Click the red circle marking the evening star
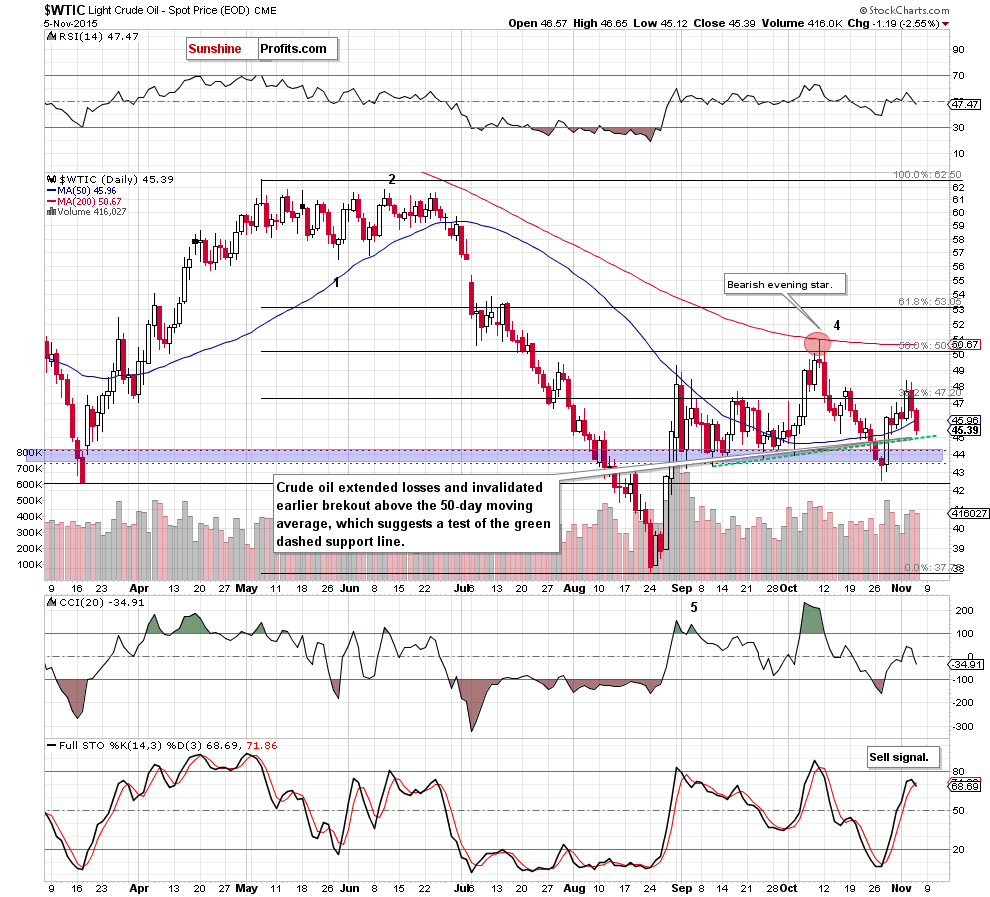The width and height of the screenshot is (990, 897). click(817, 343)
